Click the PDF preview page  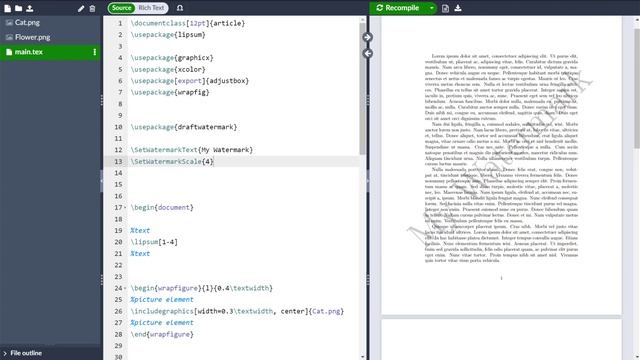click(501, 165)
